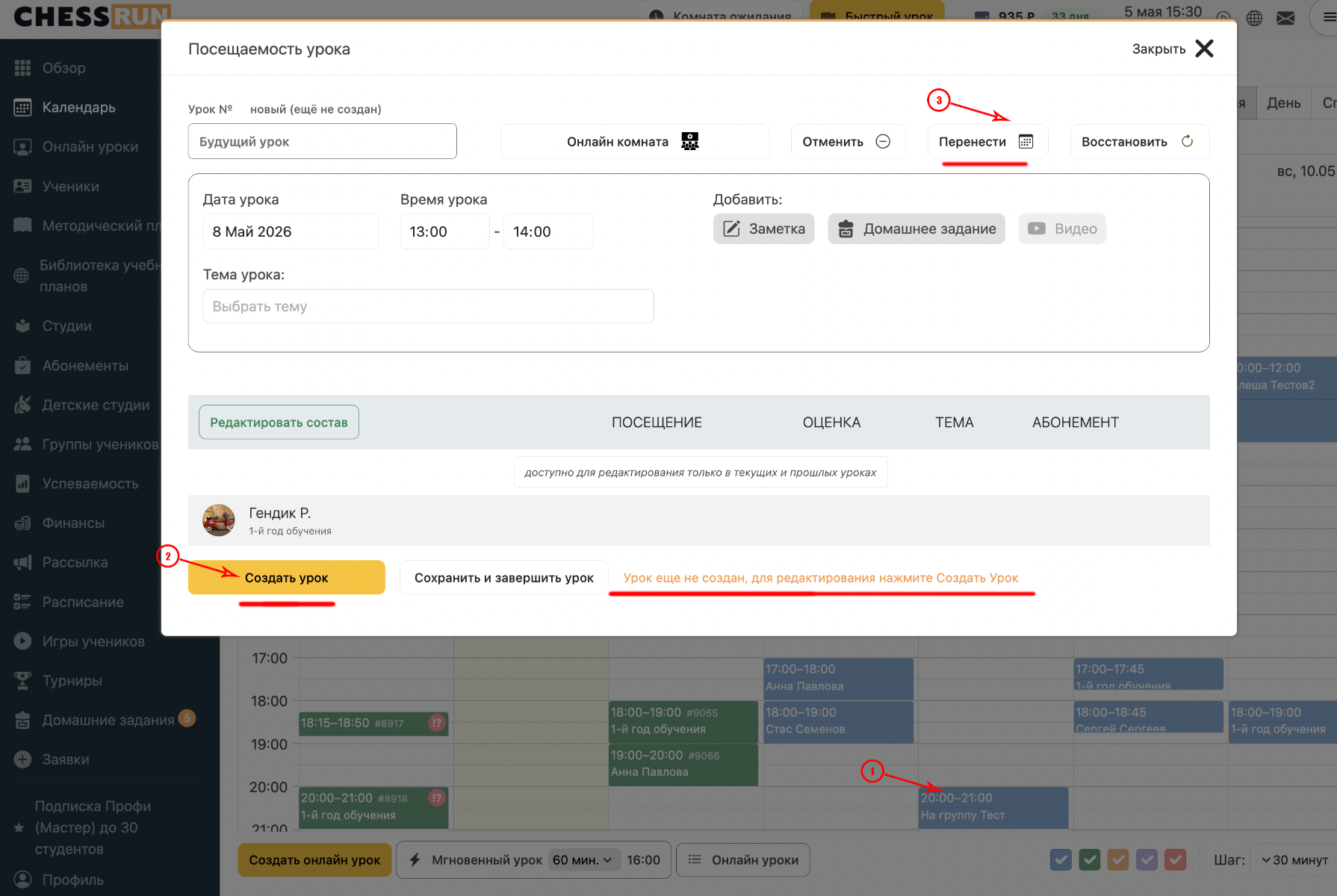The image size is (1337, 896).
Task: Expand the 60 мин. duration dropdown
Action: 583,860
